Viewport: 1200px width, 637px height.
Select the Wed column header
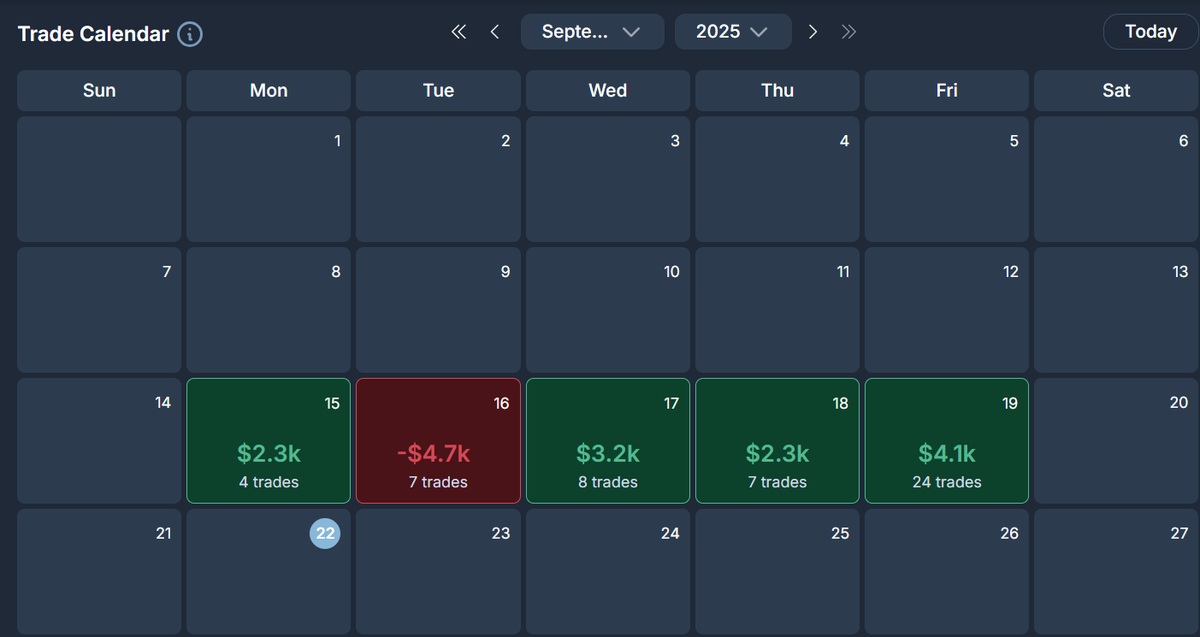click(x=608, y=90)
